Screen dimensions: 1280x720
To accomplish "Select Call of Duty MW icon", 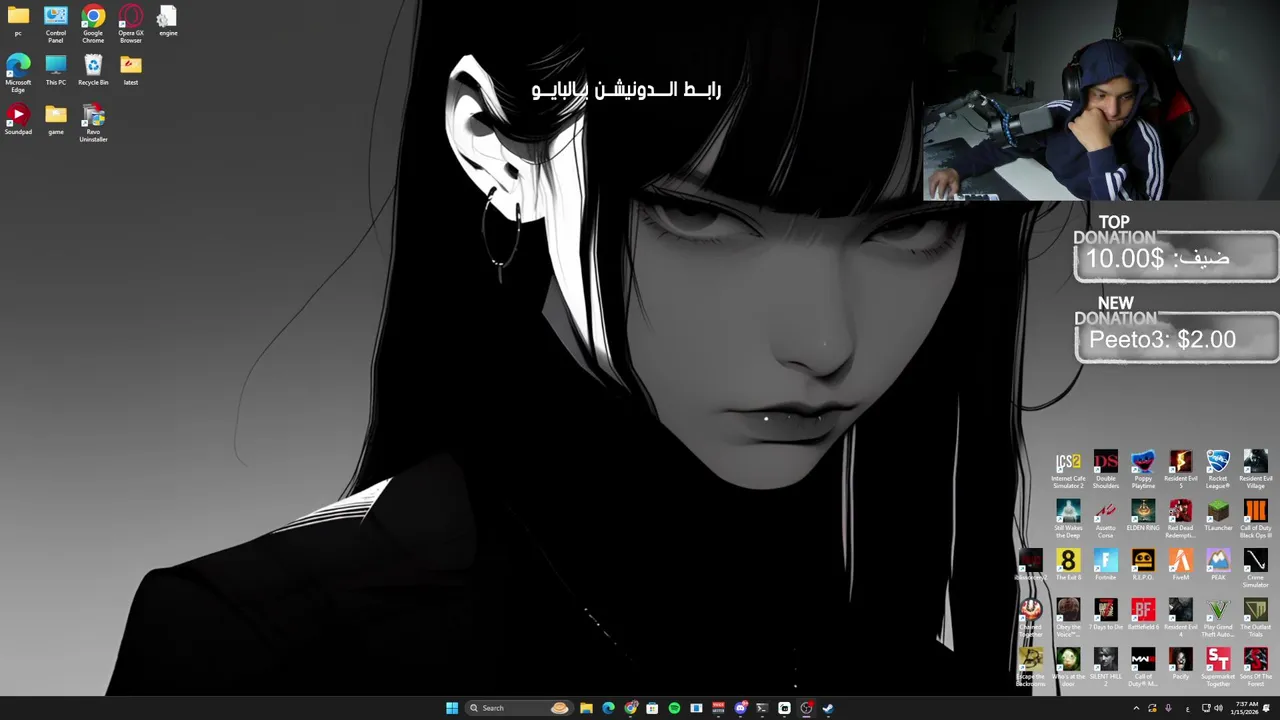I will (1143, 668).
